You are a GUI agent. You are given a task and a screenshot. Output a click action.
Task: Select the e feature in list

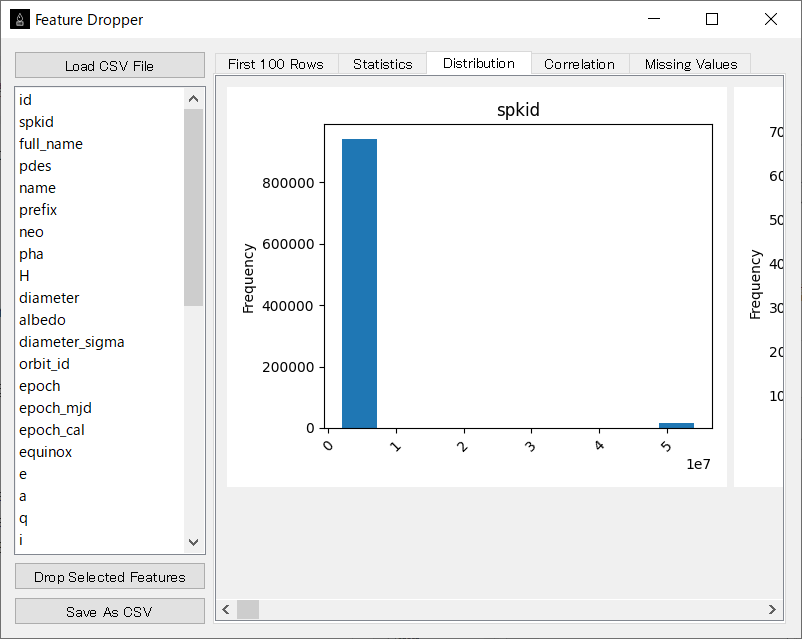tap(100, 474)
